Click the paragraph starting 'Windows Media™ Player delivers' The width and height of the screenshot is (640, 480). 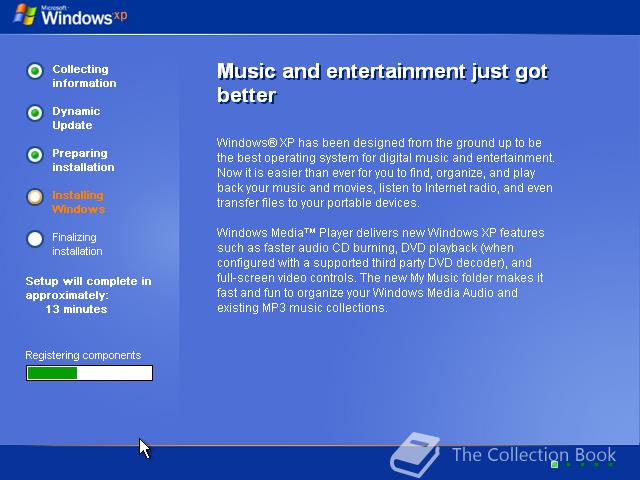click(x=380, y=270)
